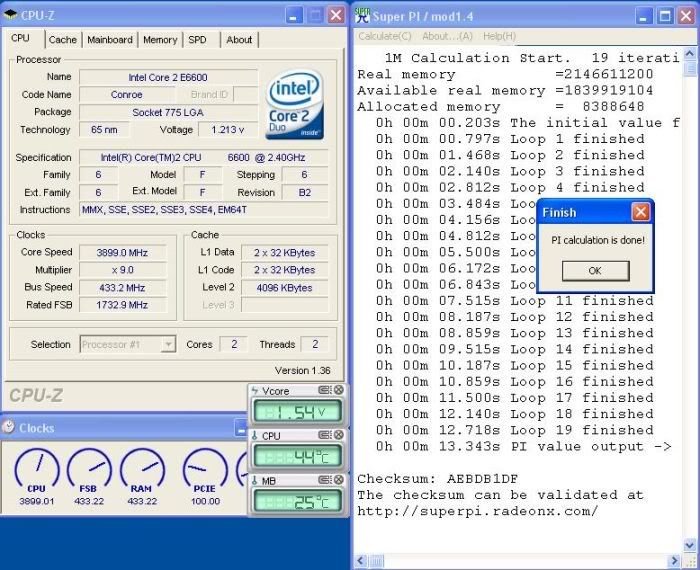
Task: Close the MB temperature gadget
Action: pos(339,480)
